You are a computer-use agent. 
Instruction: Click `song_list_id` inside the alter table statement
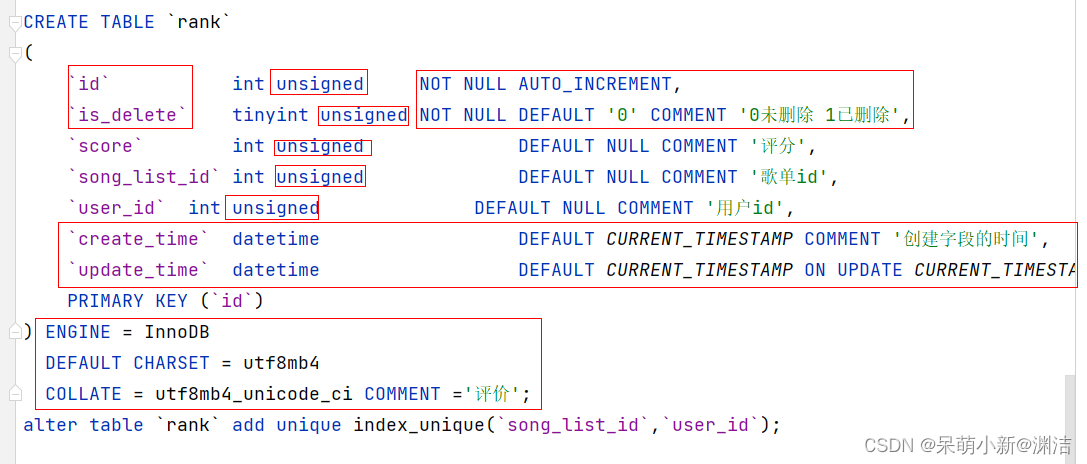[x=573, y=425]
